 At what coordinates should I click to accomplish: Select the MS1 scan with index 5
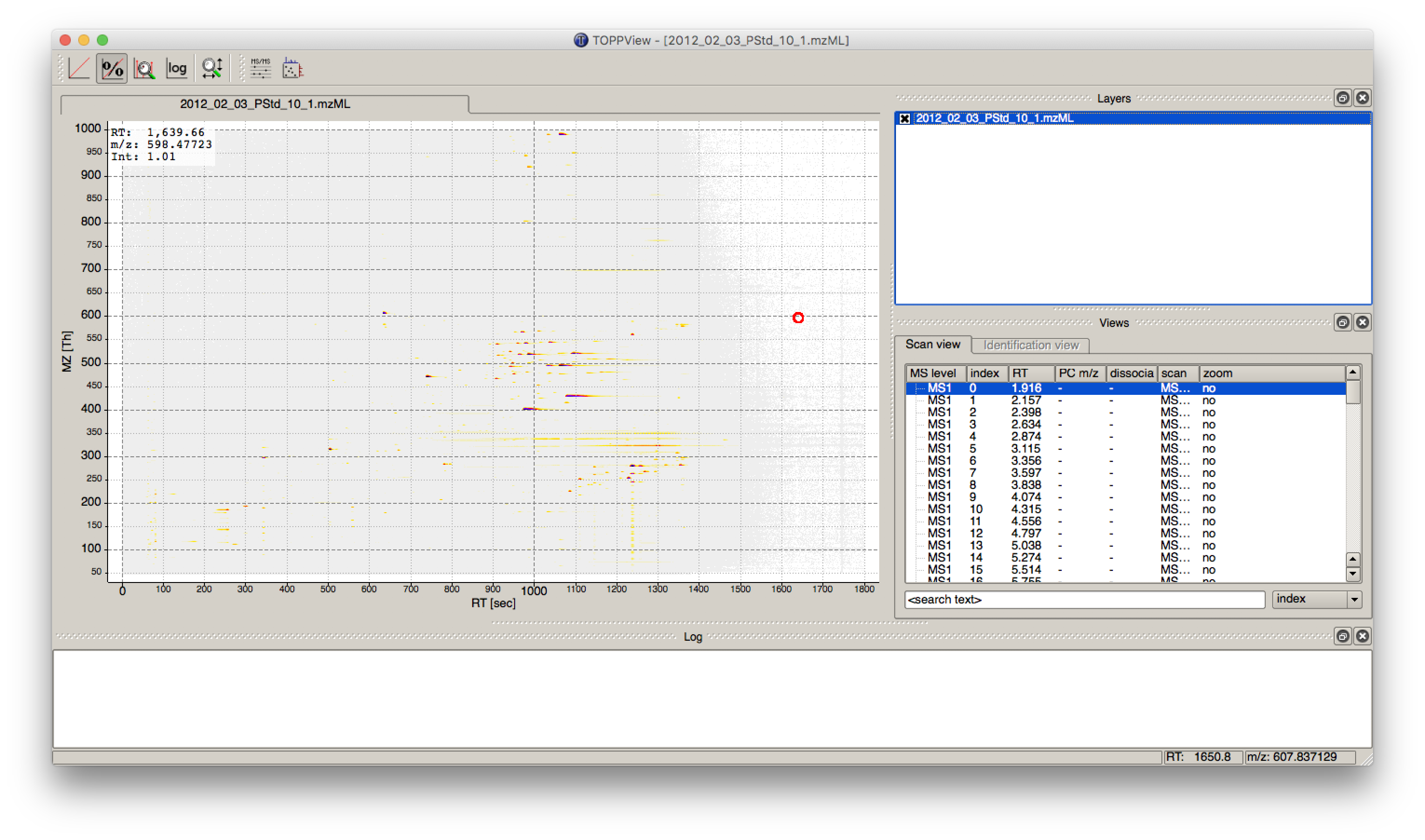click(x=1125, y=449)
